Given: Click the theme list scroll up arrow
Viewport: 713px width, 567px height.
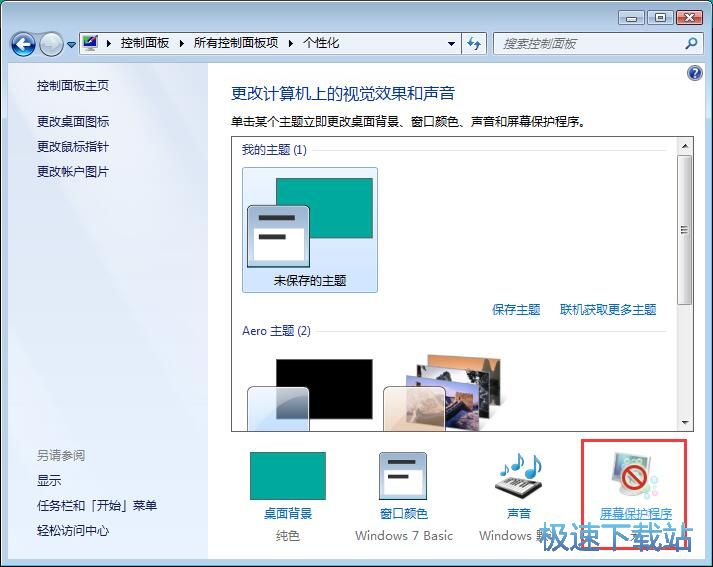Looking at the screenshot, I should 685,146.
